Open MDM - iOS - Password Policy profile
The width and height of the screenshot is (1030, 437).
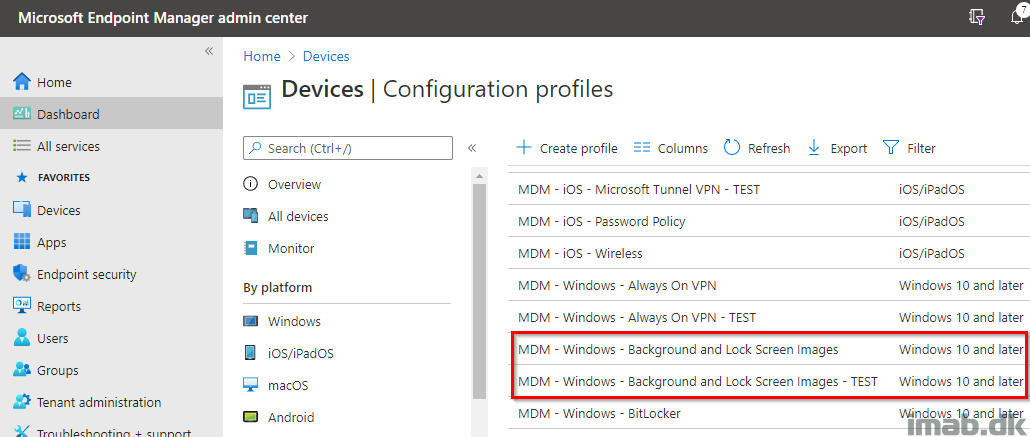coord(602,221)
